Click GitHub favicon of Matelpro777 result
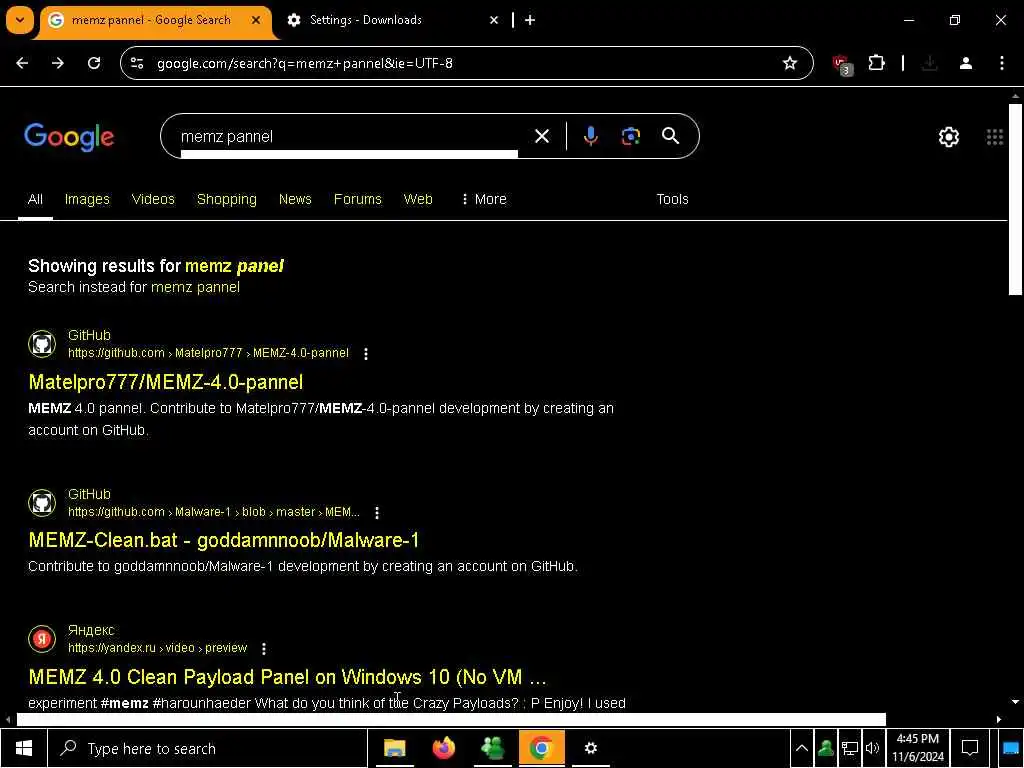Viewport: 1024px width, 768px height. pyautogui.click(x=42, y=344)
